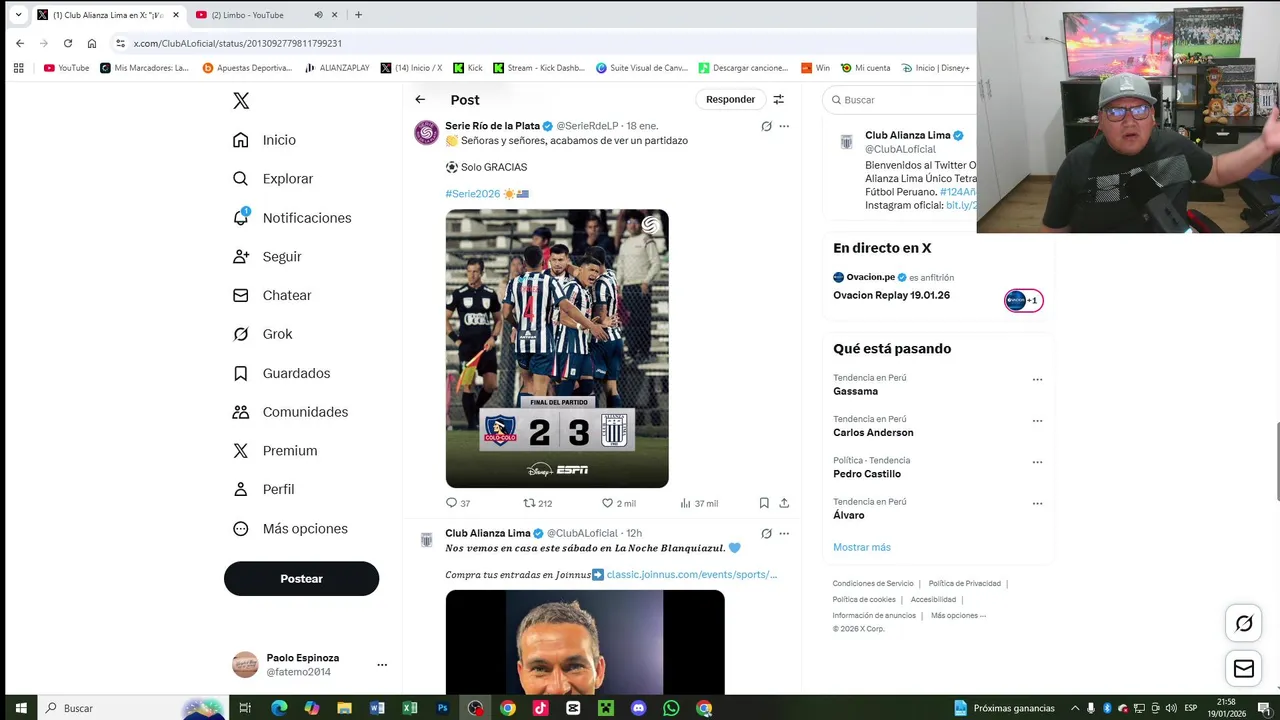
Task: Click the address bar URL
Action: click(x=238, y=43)
